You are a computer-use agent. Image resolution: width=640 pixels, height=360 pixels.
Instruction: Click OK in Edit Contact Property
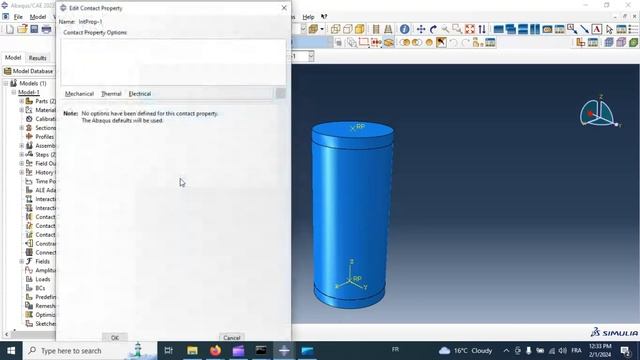click(x=115, y=338)
